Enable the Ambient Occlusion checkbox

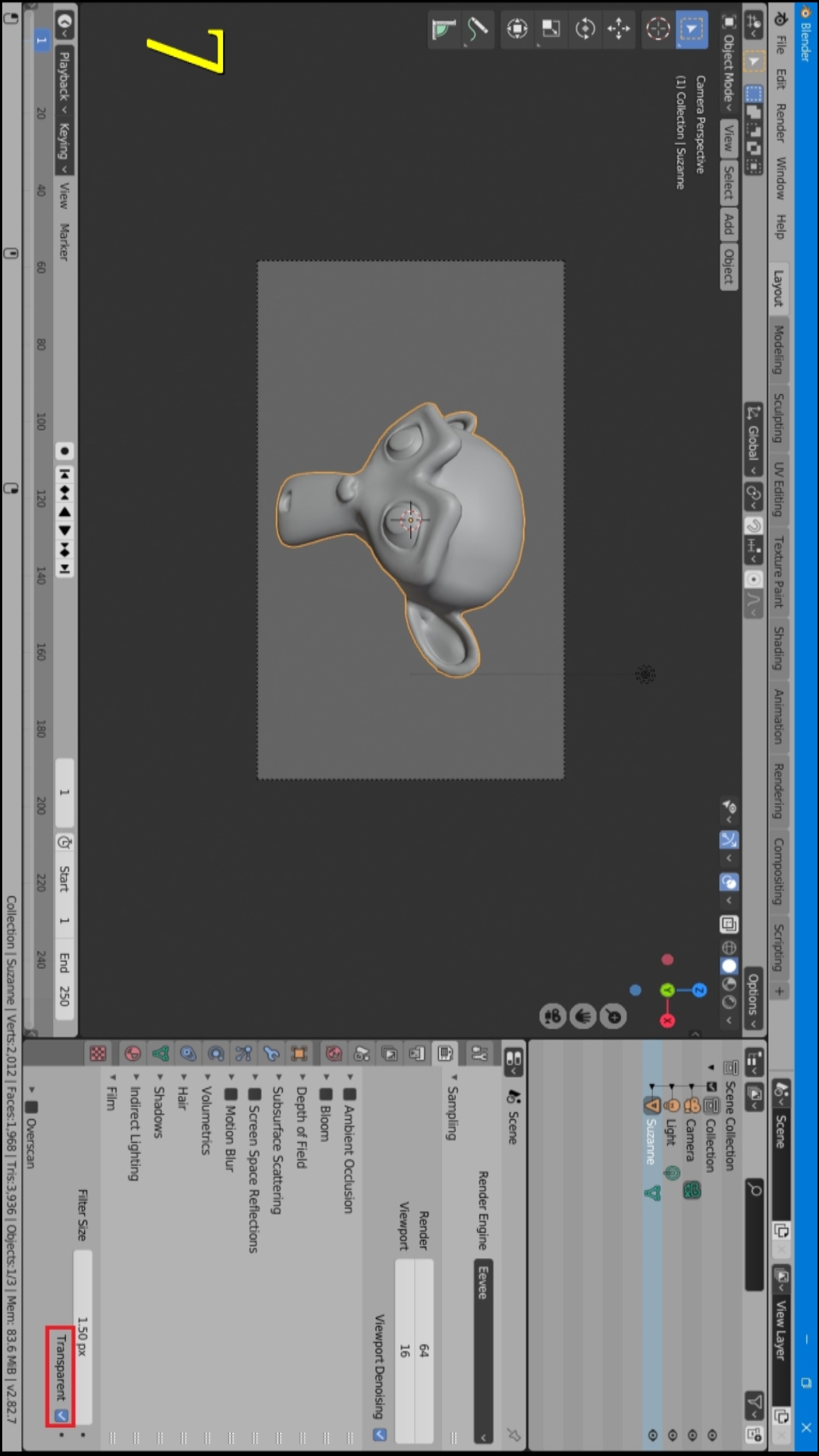point(350,1094)
